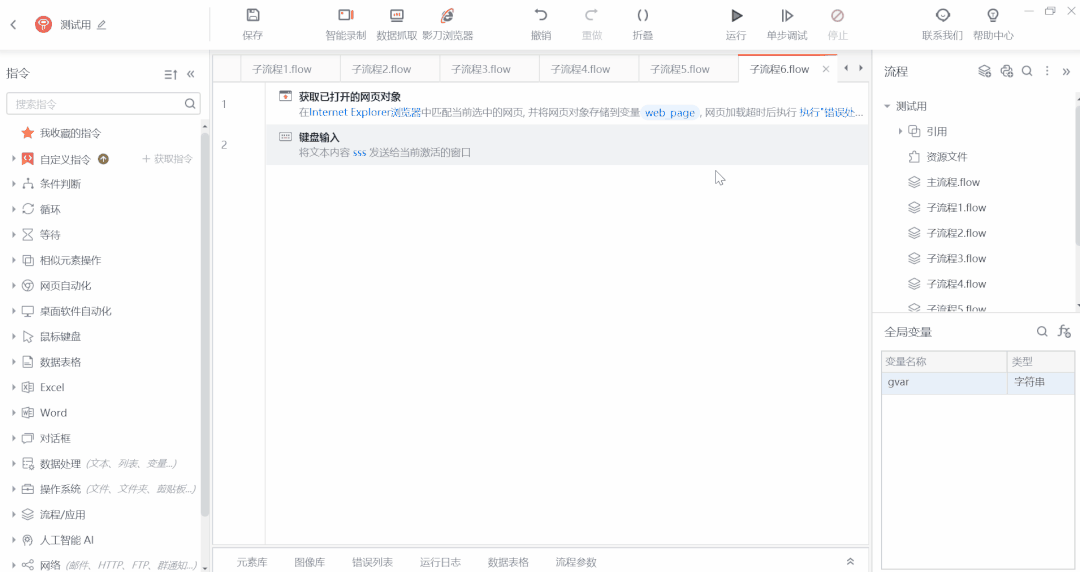Select the 键盘输入 step
Viewport: 1080px width, 572px height.
click(x=566, y=145)
